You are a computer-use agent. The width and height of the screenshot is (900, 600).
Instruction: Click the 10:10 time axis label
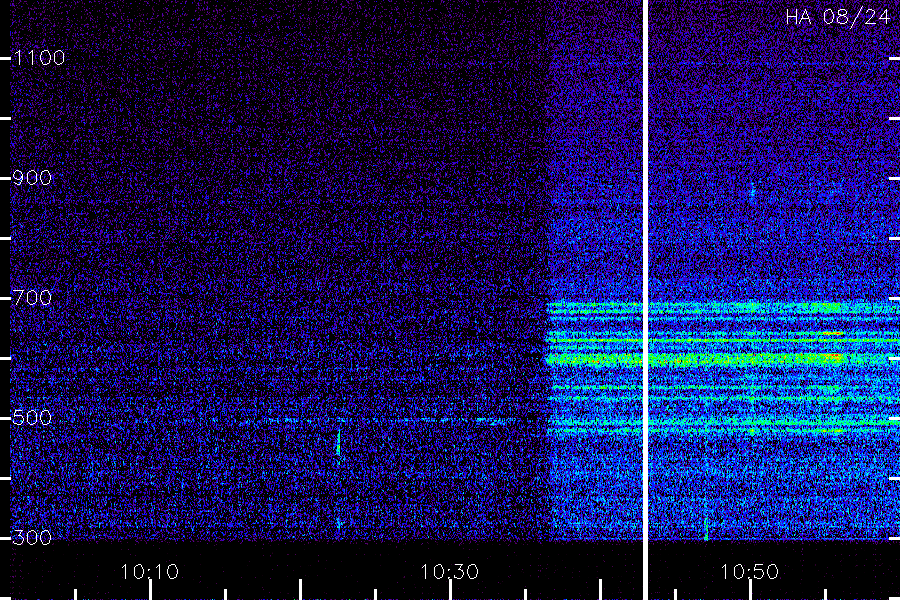[x=150, y=572]
